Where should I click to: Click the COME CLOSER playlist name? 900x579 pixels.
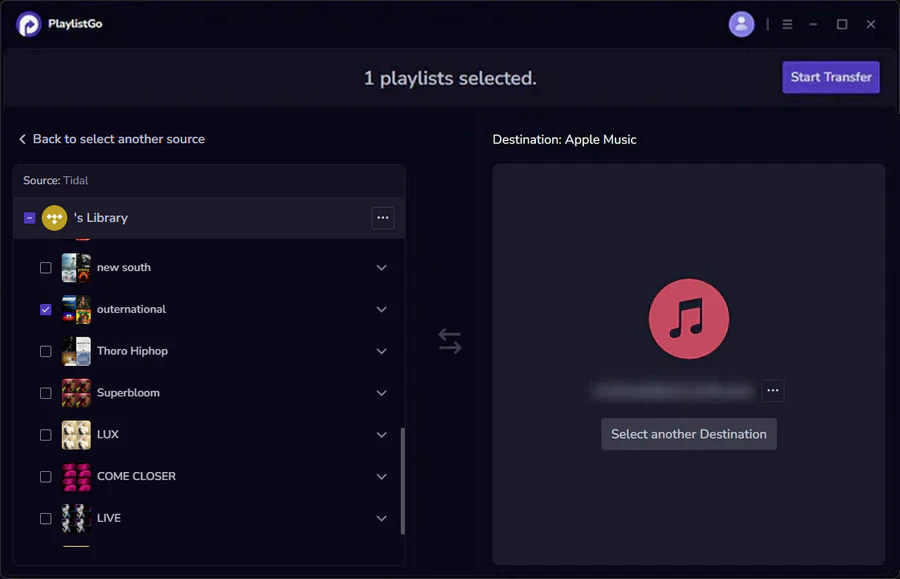click(136, 476)
